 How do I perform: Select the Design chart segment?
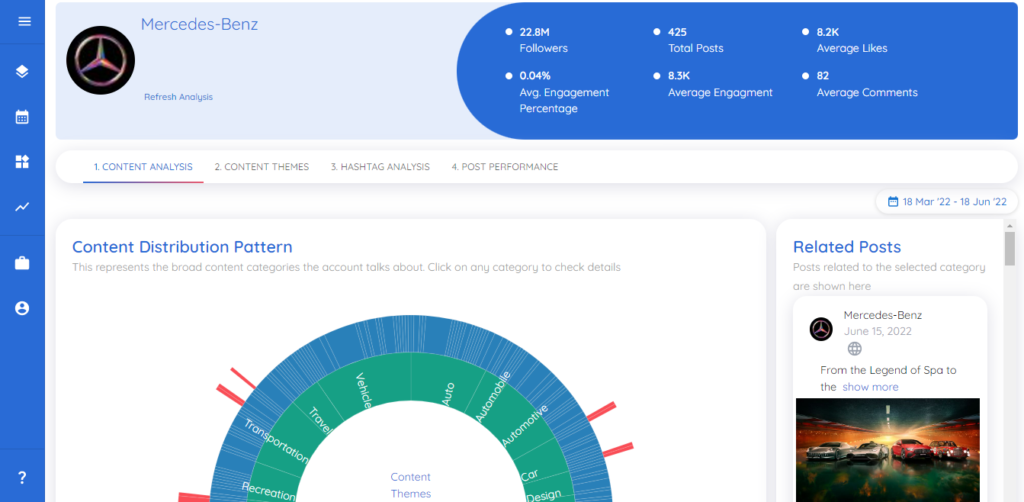tap(543, 496)
